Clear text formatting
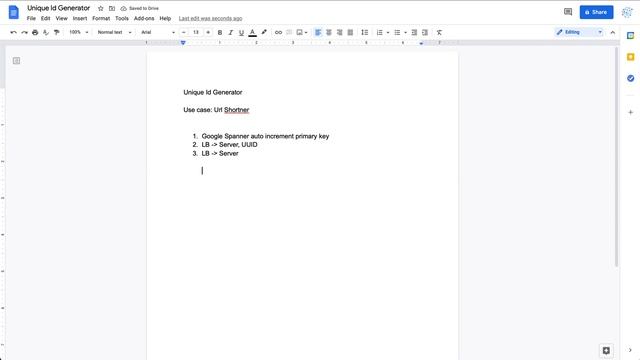Viewport: 640px width, 360px height. 439,32
